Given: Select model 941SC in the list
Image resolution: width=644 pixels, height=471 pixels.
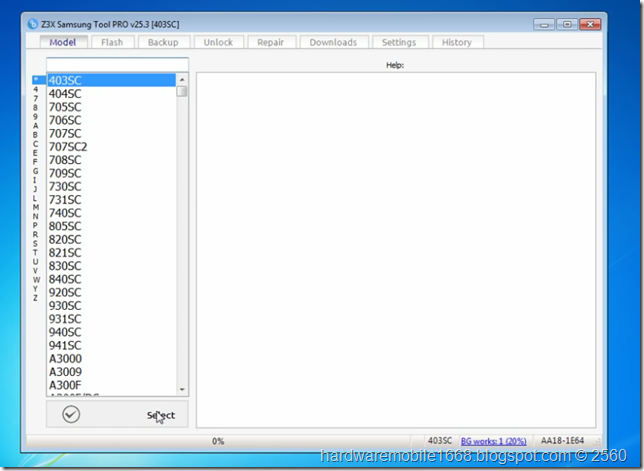Looking at the screenshot, I should click(111, 345).
